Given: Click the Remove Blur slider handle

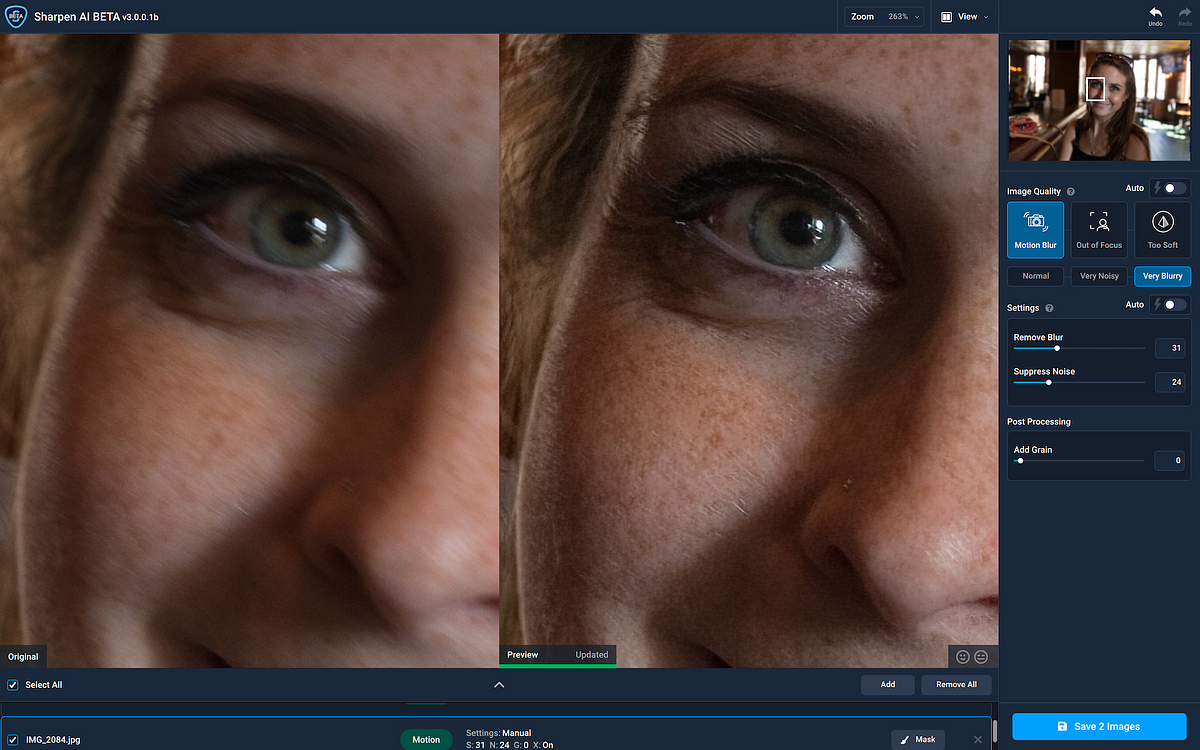Looking at the screenshot, I should tap(1057, 348).
